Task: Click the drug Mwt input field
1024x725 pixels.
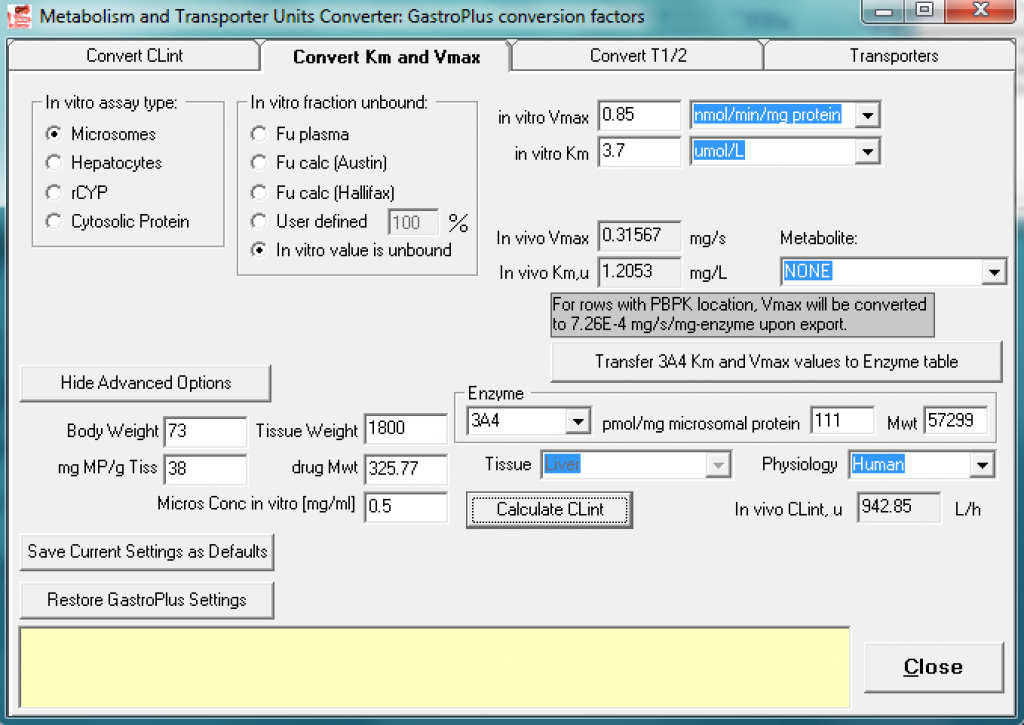Action: [406, 468]
